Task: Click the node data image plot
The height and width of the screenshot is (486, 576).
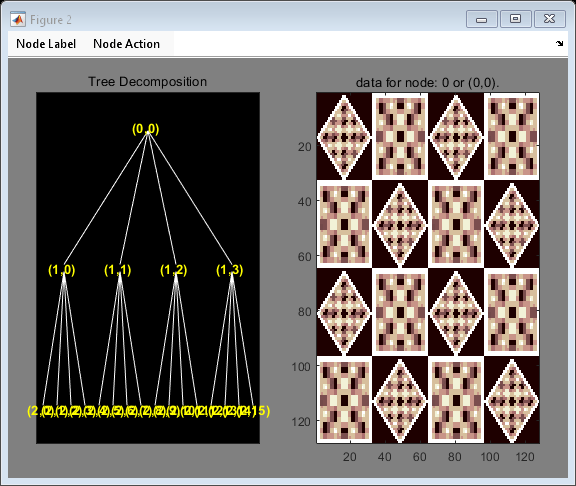Action: coord(428,268)
